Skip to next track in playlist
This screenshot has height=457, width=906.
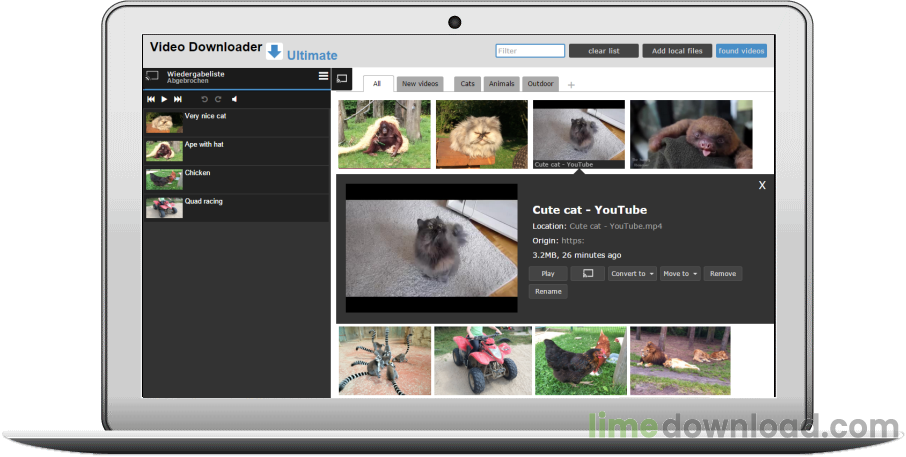click(178, 99)
